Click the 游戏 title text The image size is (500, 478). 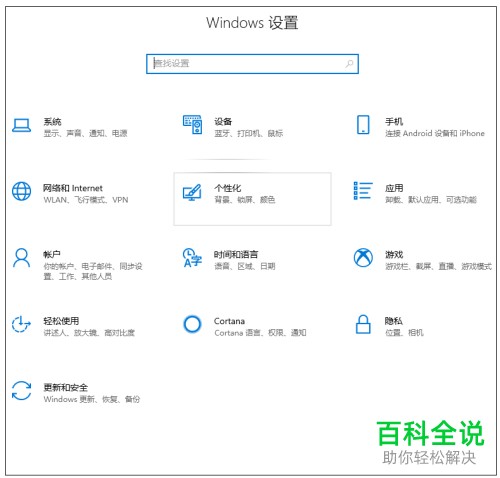point(394,254)
